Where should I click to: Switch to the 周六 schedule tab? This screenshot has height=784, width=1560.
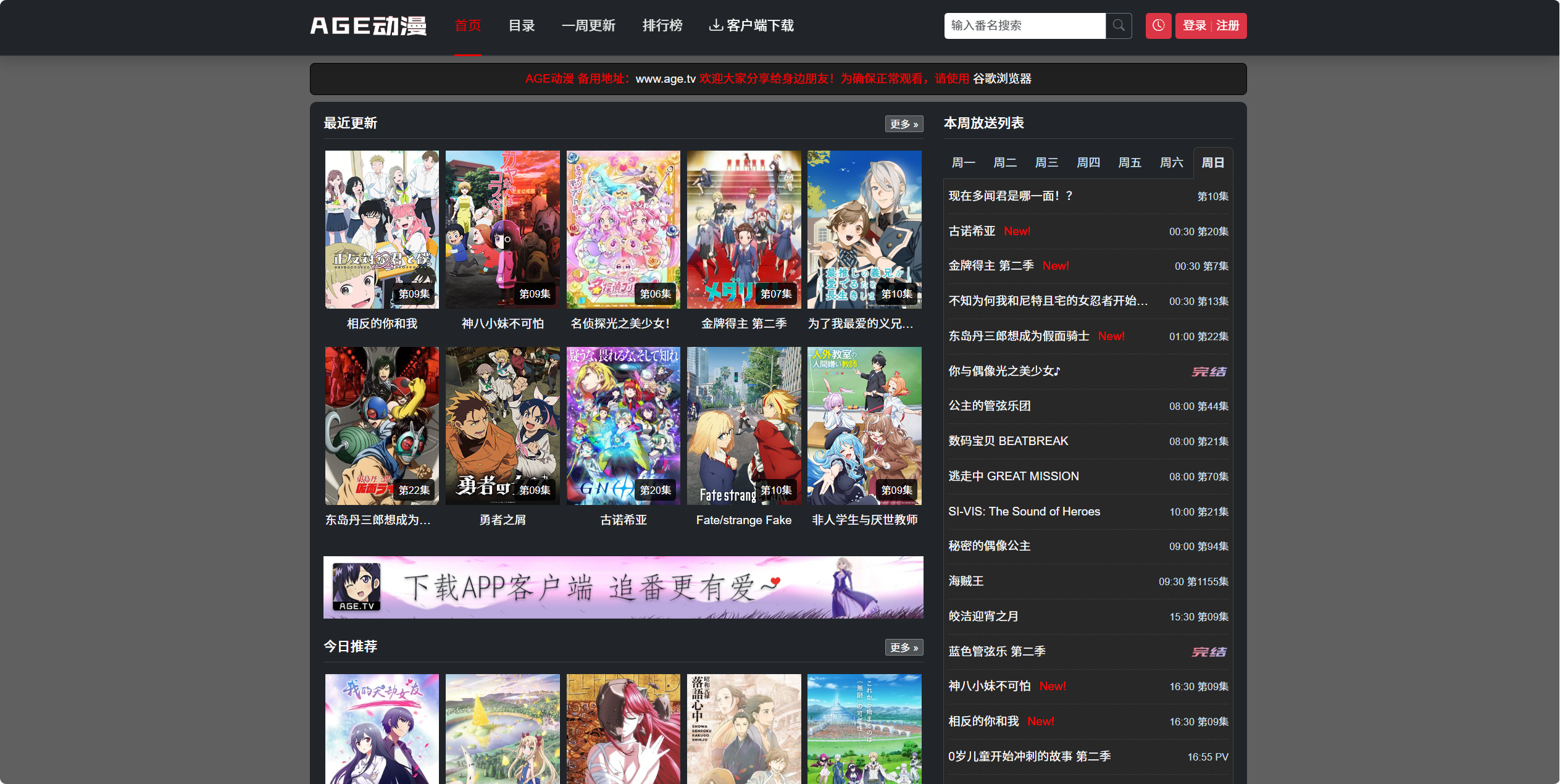point(1171,162)
